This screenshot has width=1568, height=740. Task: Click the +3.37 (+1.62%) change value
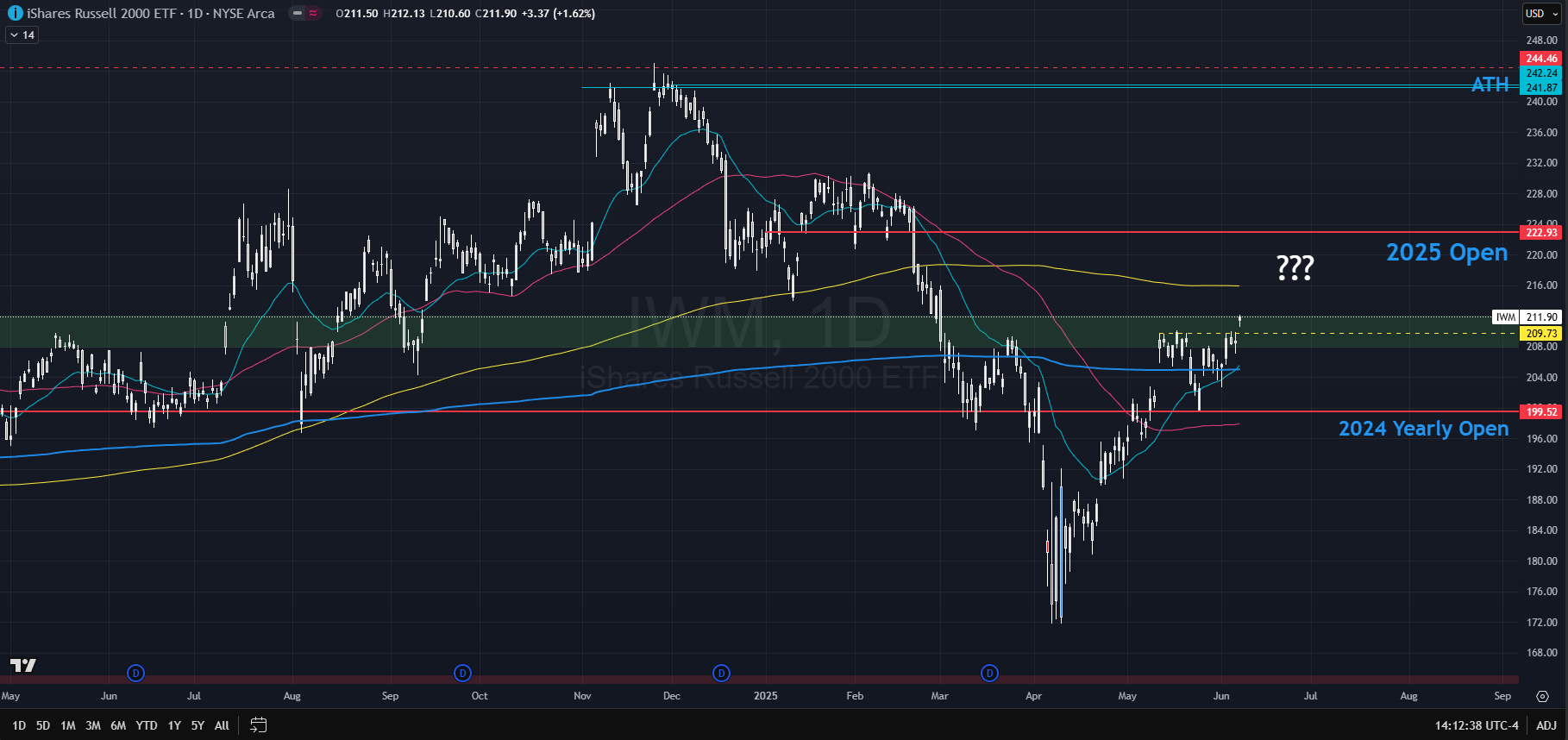pos(558,13)
